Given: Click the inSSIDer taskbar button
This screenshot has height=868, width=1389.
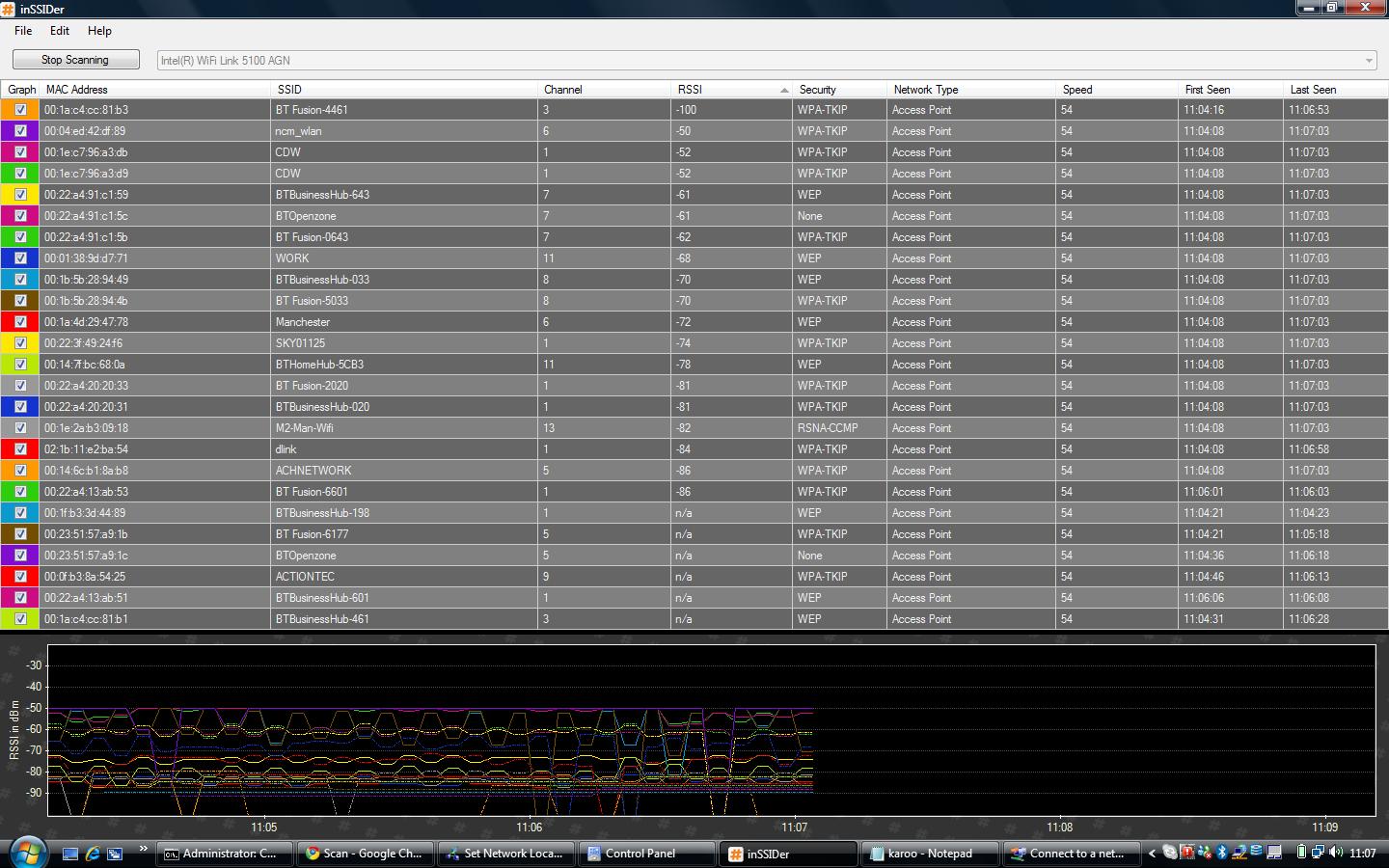Looking at the screenshot, I should pos(786,854).
